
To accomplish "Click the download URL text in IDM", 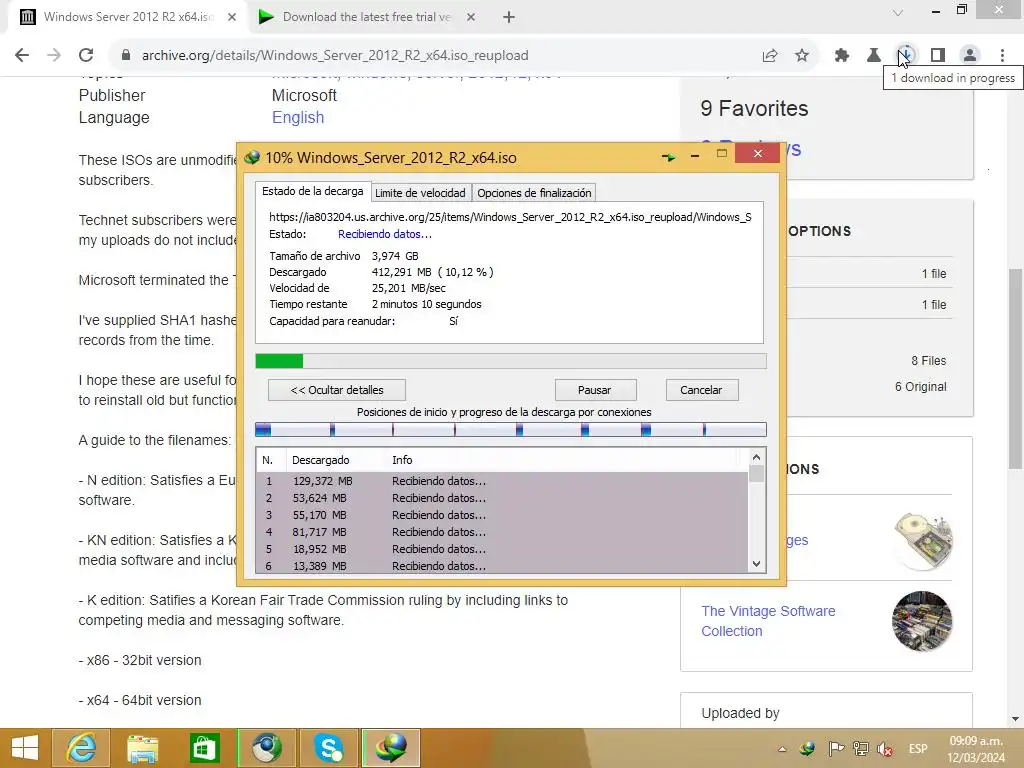I will 510,217.
